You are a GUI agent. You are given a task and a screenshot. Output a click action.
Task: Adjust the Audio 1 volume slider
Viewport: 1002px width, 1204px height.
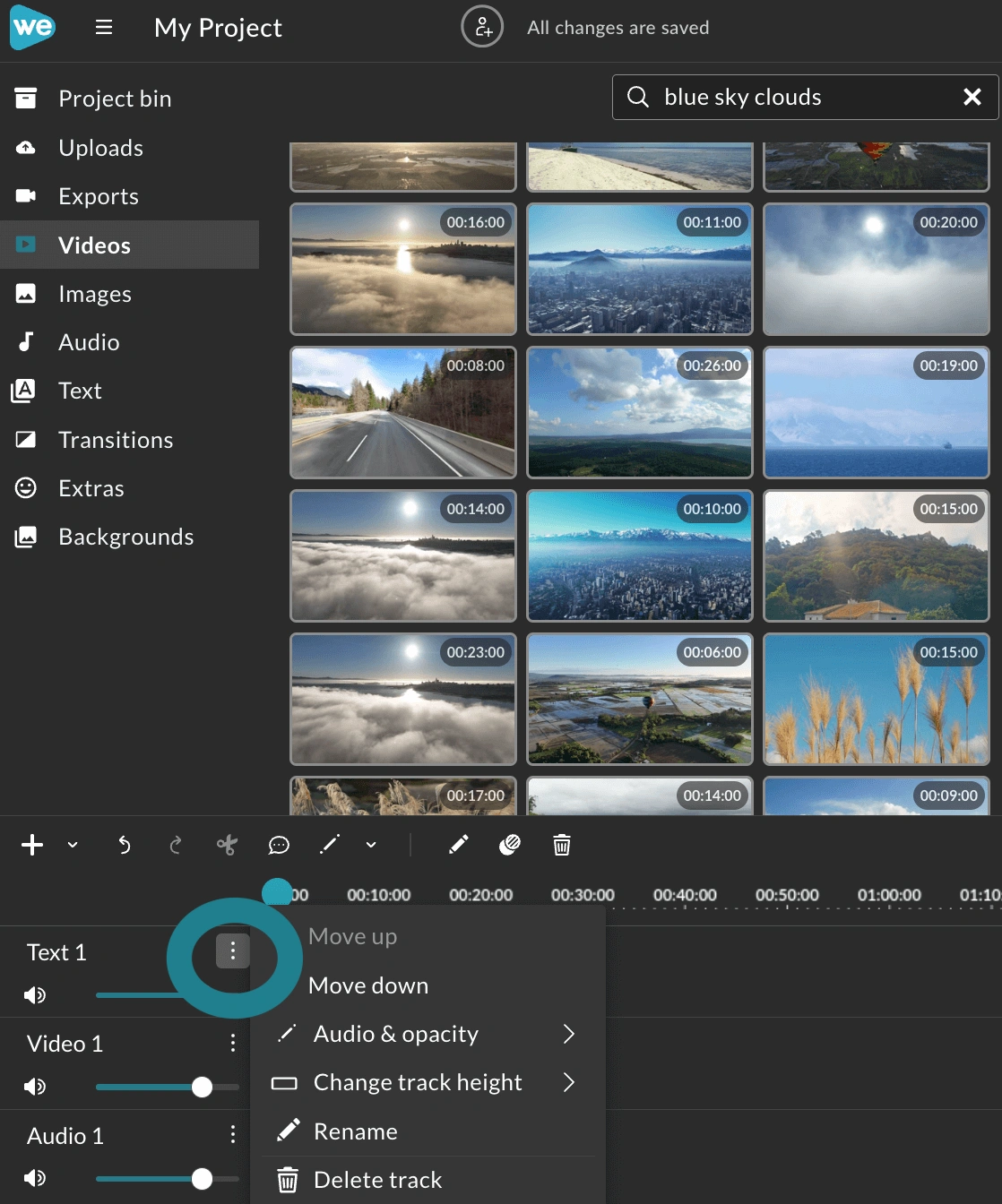168,1178
